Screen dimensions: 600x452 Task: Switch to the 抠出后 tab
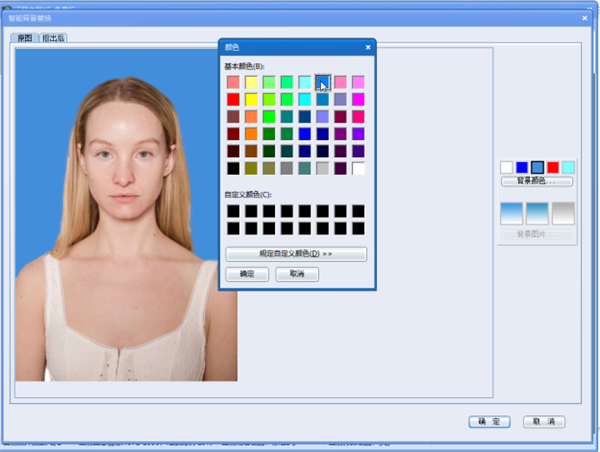(54, 38)
